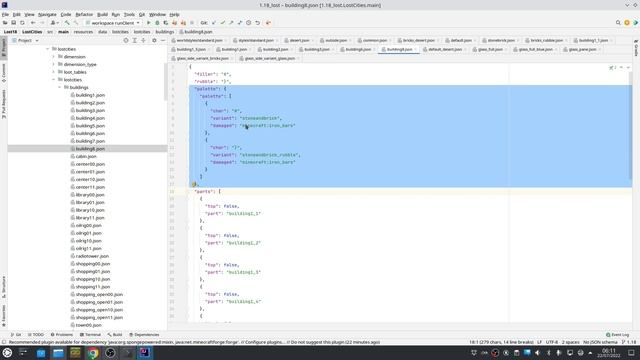Open the Dependencies tool window
Viewport: 640px width, 360px height.
point(144,335)
